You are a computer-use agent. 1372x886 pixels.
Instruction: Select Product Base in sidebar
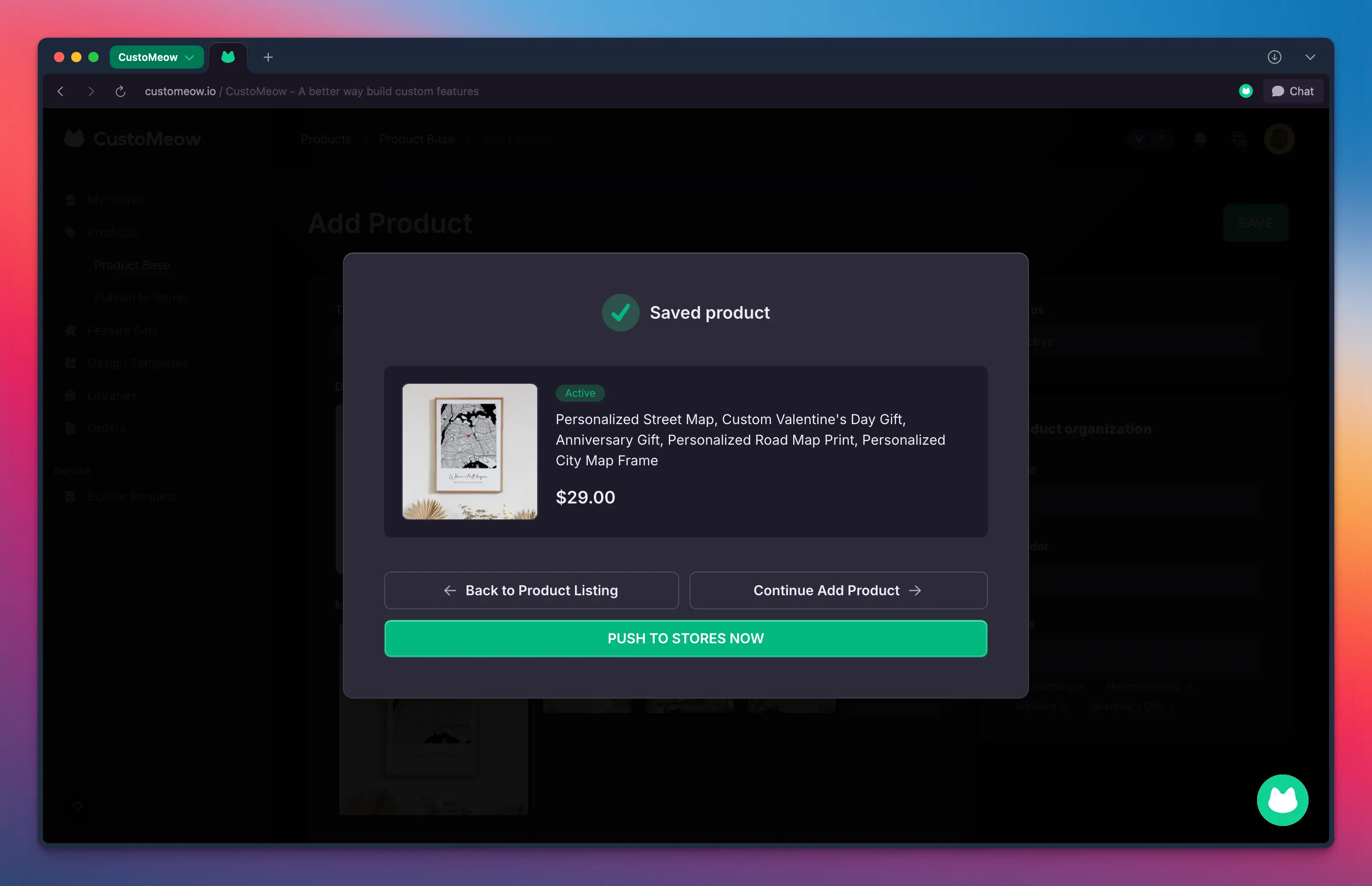(x=132, y=265)
